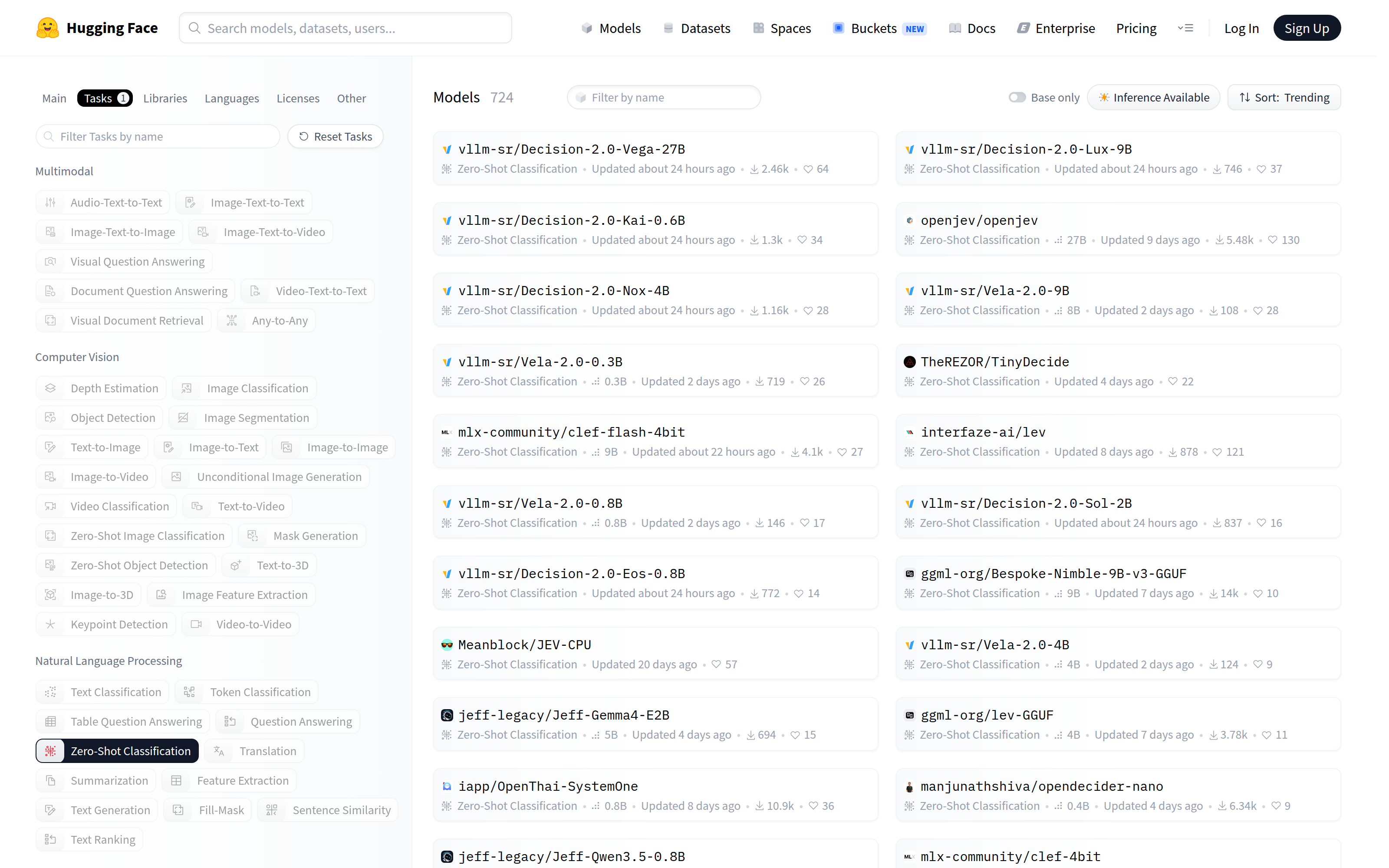Open the Spaces navigation item
Image resolution: width=1389 pixels, height=868 pixels.
click(x=782, y=28)
